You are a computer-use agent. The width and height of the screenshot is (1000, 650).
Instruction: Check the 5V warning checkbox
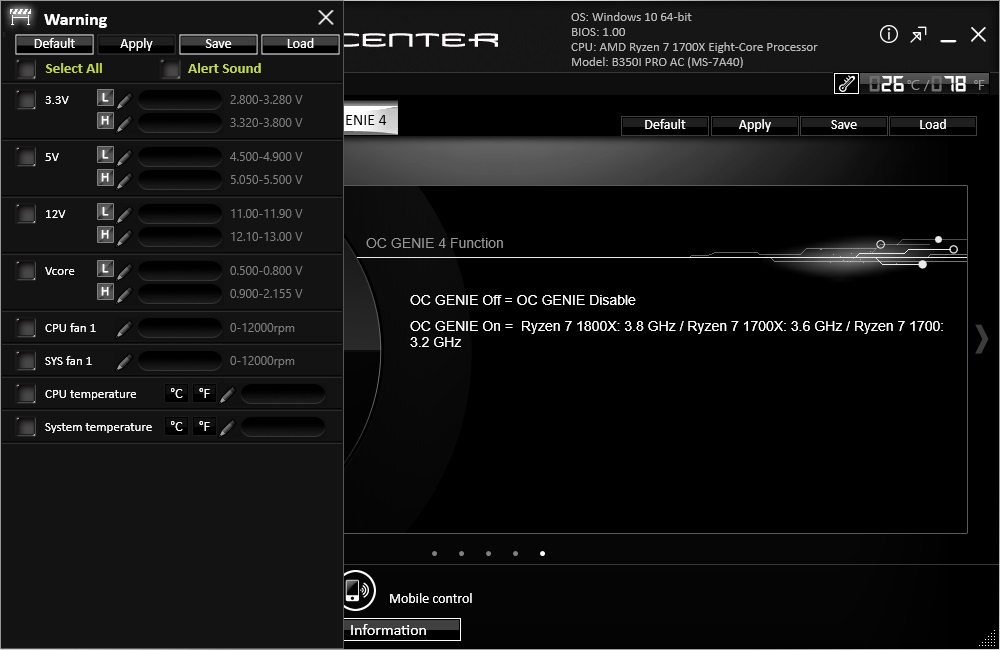pos(26,157)
